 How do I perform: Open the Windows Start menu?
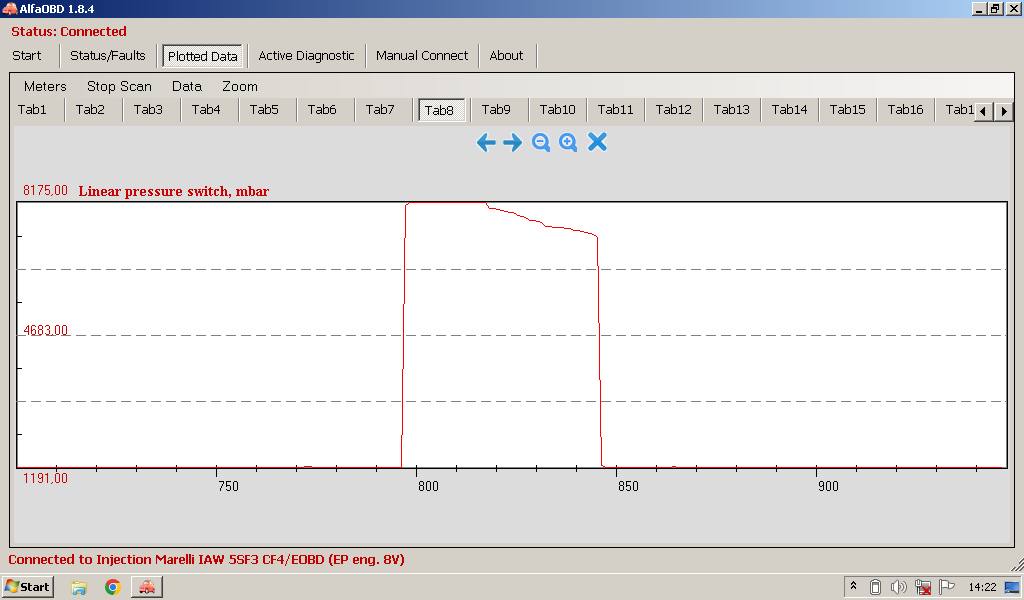[x=28, y=587]
